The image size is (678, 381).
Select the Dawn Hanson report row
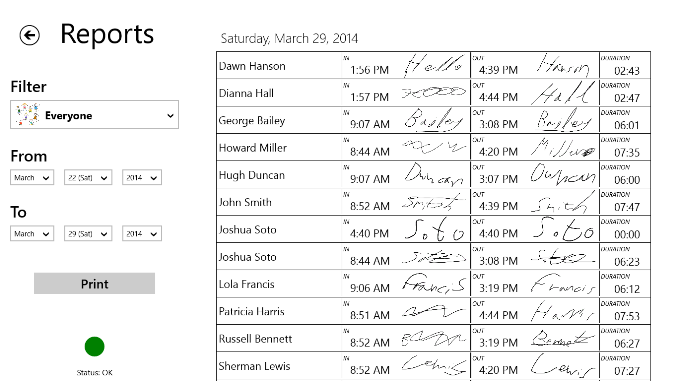pos(433,65)
